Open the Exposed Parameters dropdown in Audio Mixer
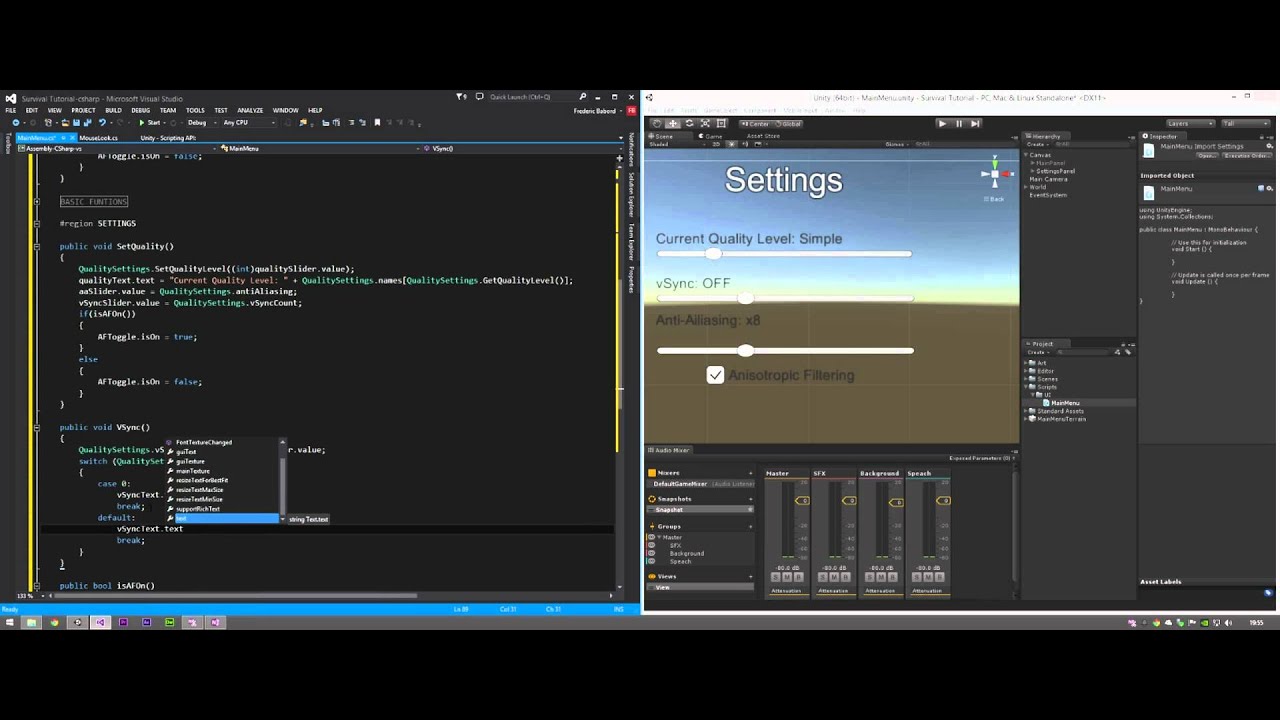The image size is (1280, 720). click(981, 458)
